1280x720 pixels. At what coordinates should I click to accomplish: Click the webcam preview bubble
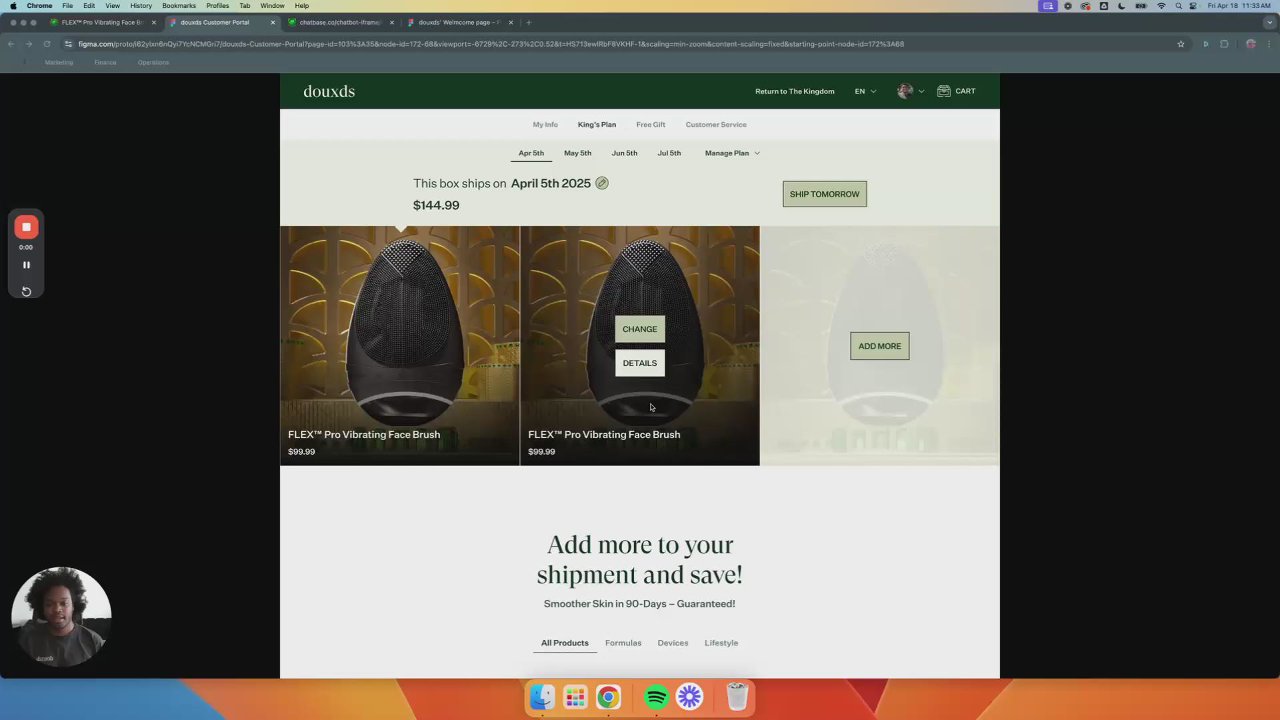coord(61,617)
